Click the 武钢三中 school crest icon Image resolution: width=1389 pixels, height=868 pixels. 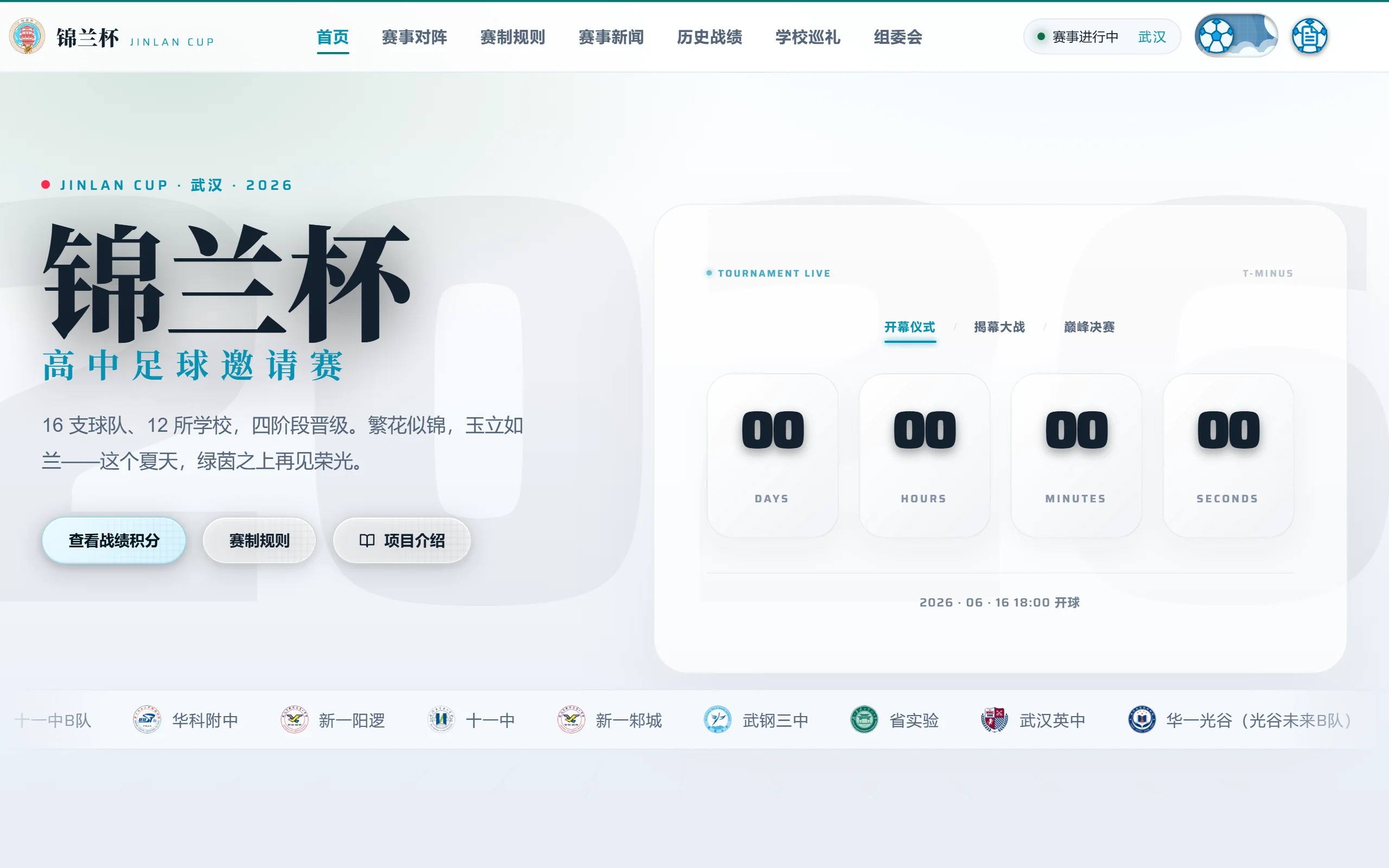(717, 720)
